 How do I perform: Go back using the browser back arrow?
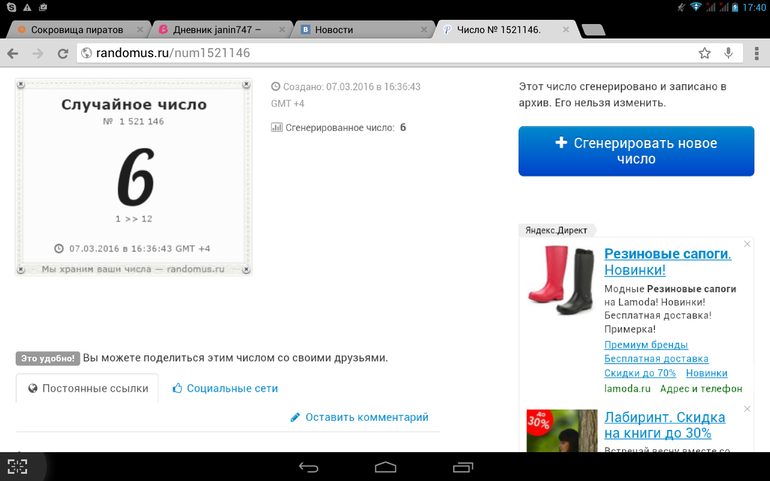[x=14, y=53]
